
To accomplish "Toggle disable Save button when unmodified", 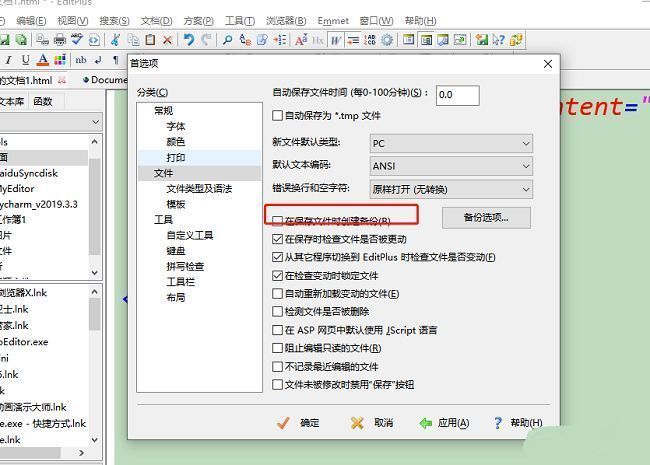I will click(277, 385).
